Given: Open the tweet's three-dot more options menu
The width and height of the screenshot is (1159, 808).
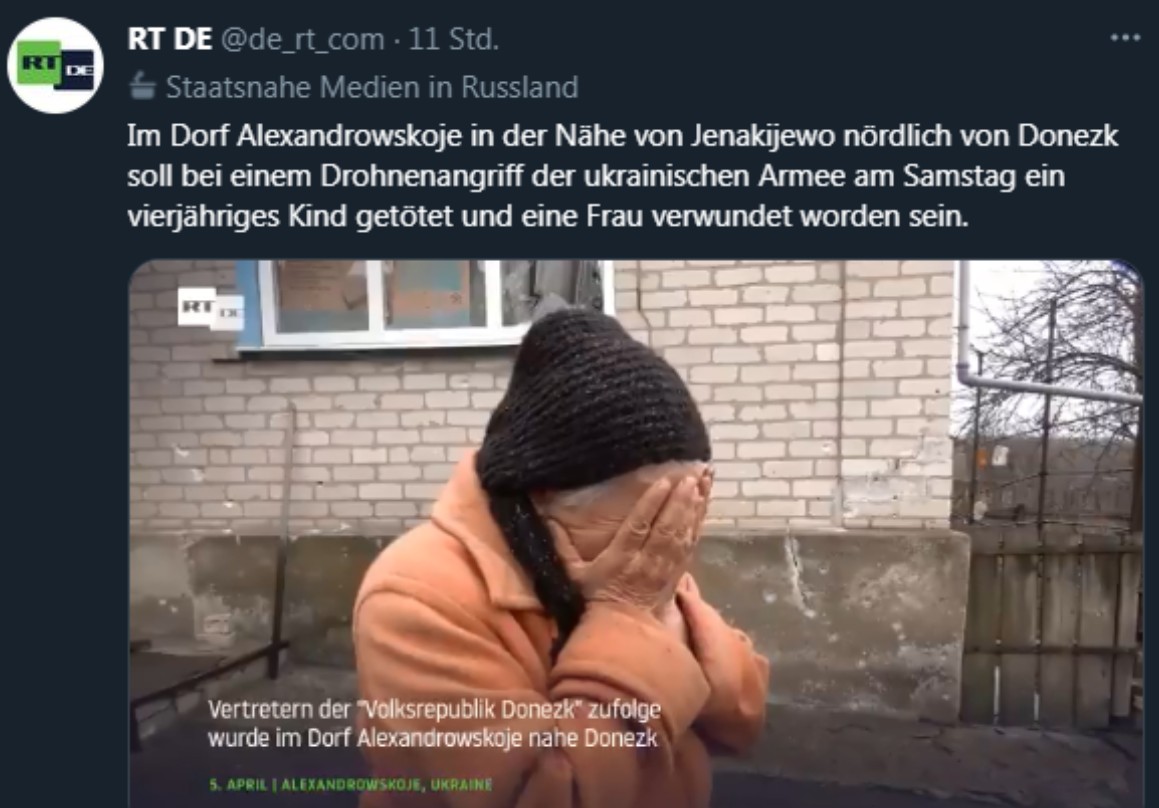Looking at the screenshot, I should [x=1125, y=38].
